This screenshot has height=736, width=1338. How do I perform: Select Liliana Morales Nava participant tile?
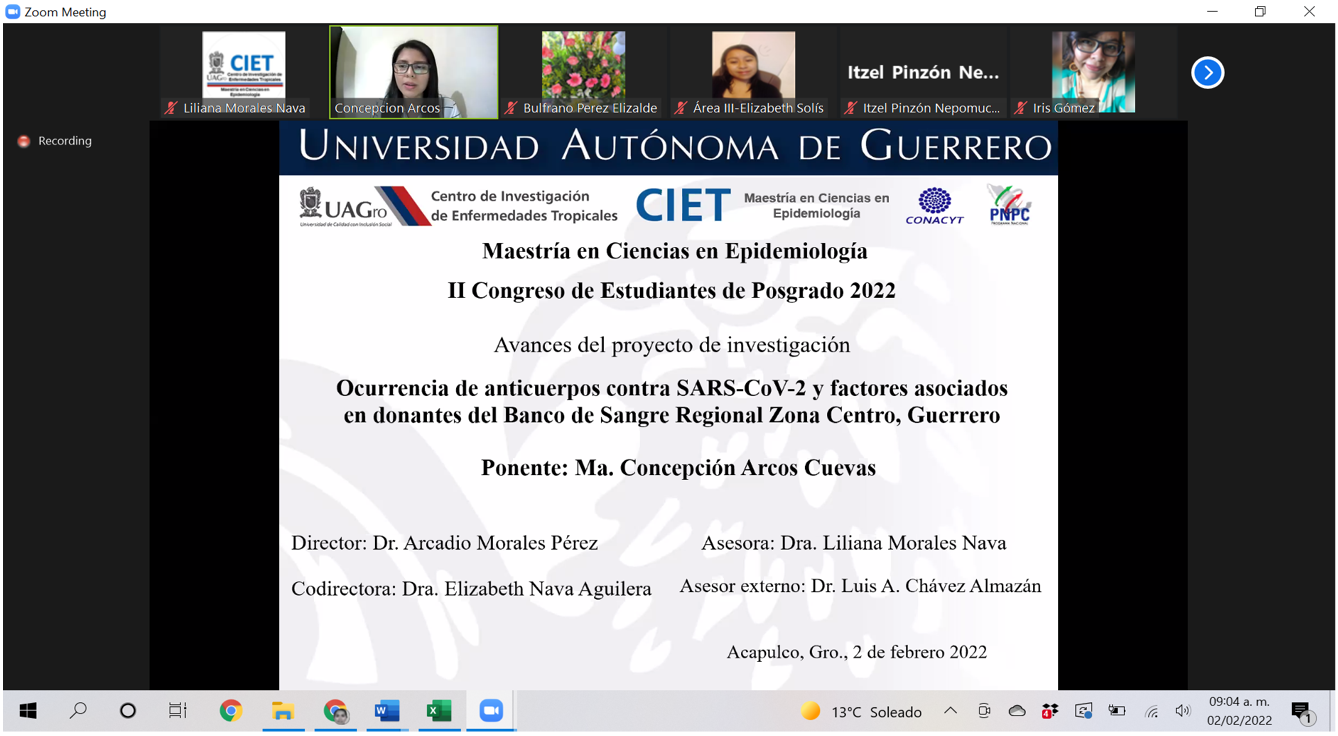pos(243,72)
